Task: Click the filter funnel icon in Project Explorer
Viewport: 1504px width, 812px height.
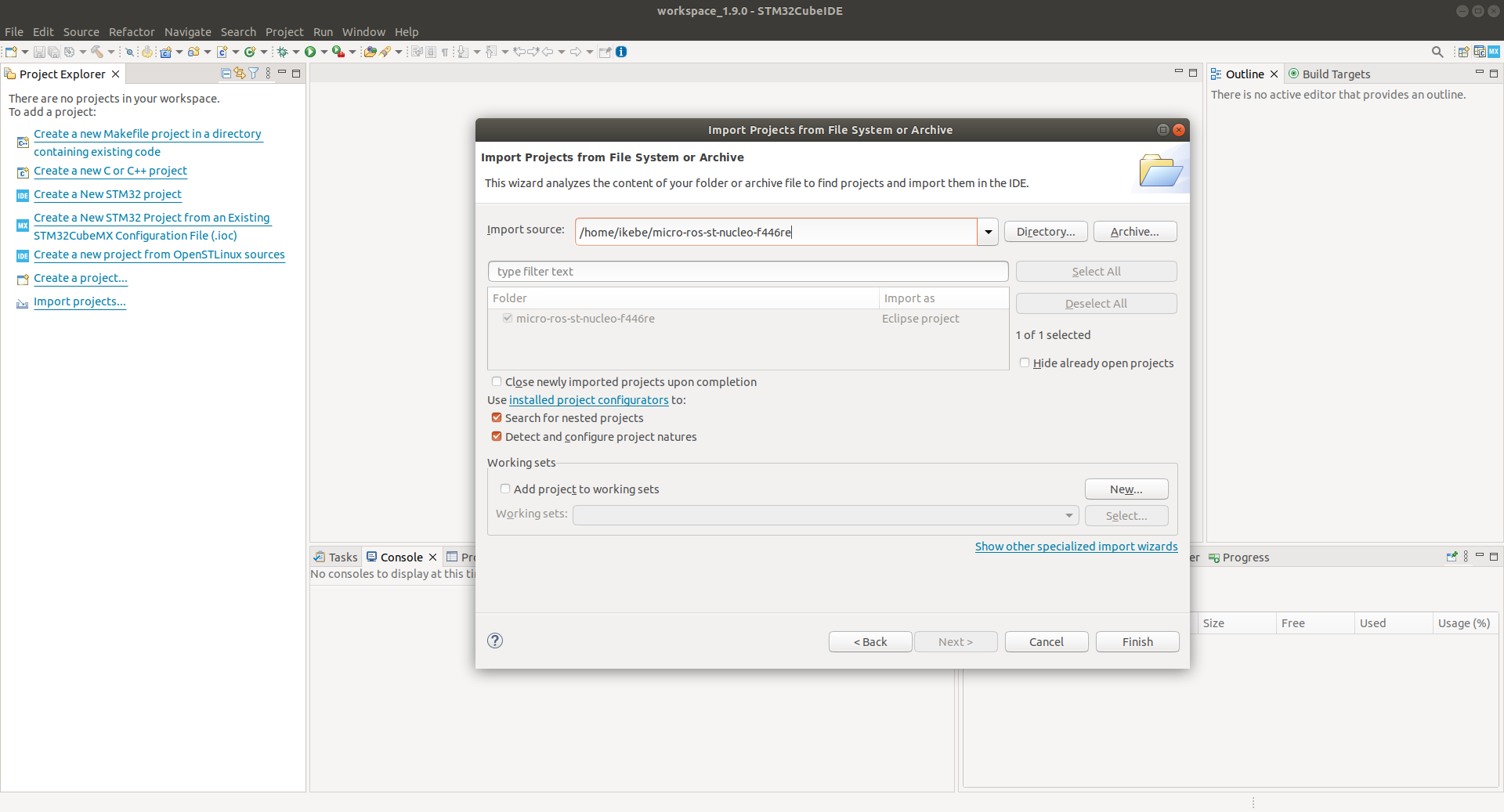Action: pos(254,74)
